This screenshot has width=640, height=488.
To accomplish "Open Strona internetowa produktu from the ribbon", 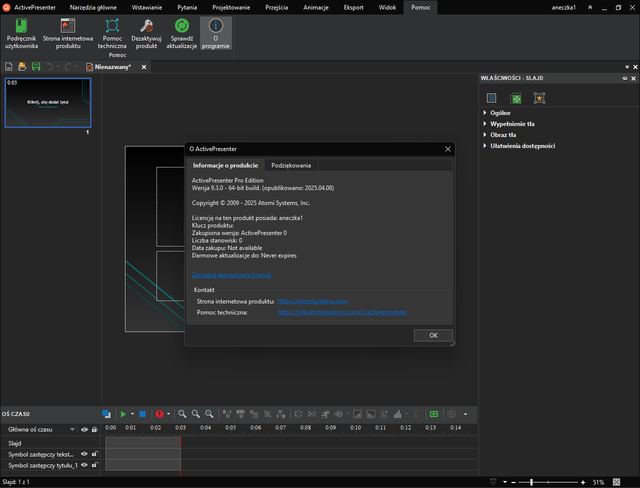I will 68,34.
